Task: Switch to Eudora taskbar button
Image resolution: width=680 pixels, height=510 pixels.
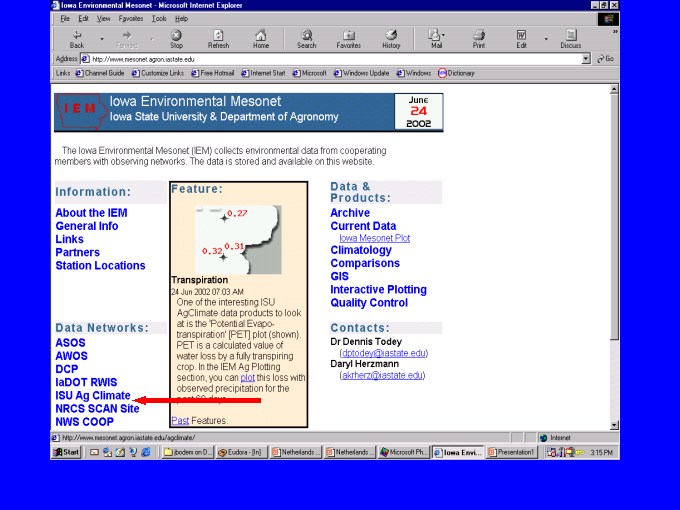Action: [241, 452]
